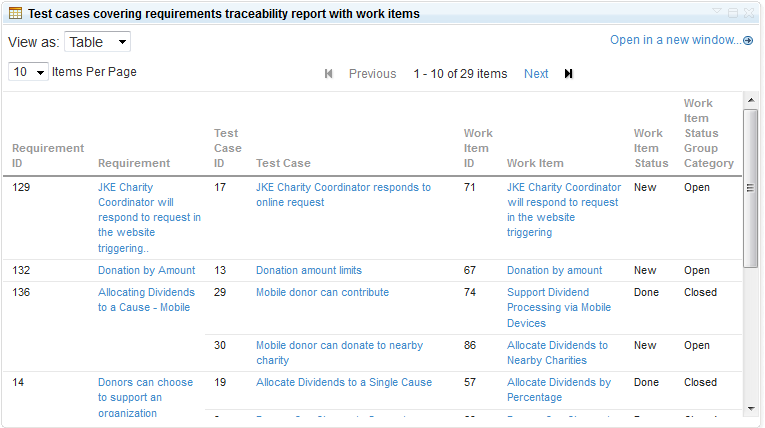The height and width of the screenshot is (428, 765).
Task: Jump to the last page icon
Action: (x=568, y=74)
